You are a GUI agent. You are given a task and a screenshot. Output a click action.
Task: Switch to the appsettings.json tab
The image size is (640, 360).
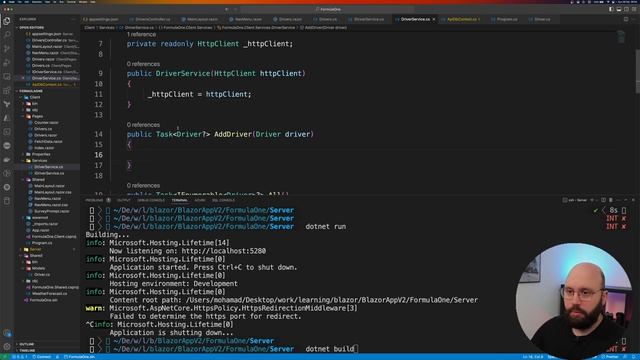[x=101, y=19]
